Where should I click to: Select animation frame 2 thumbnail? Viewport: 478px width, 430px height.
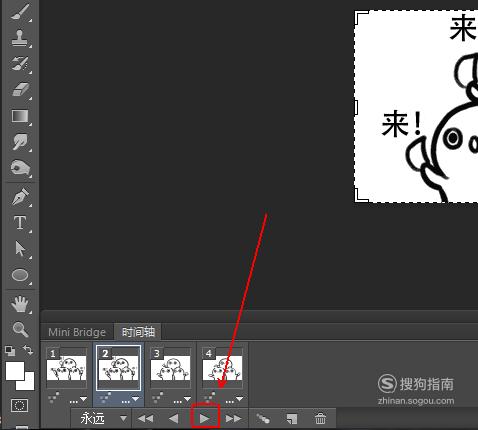tap(118, 368)
